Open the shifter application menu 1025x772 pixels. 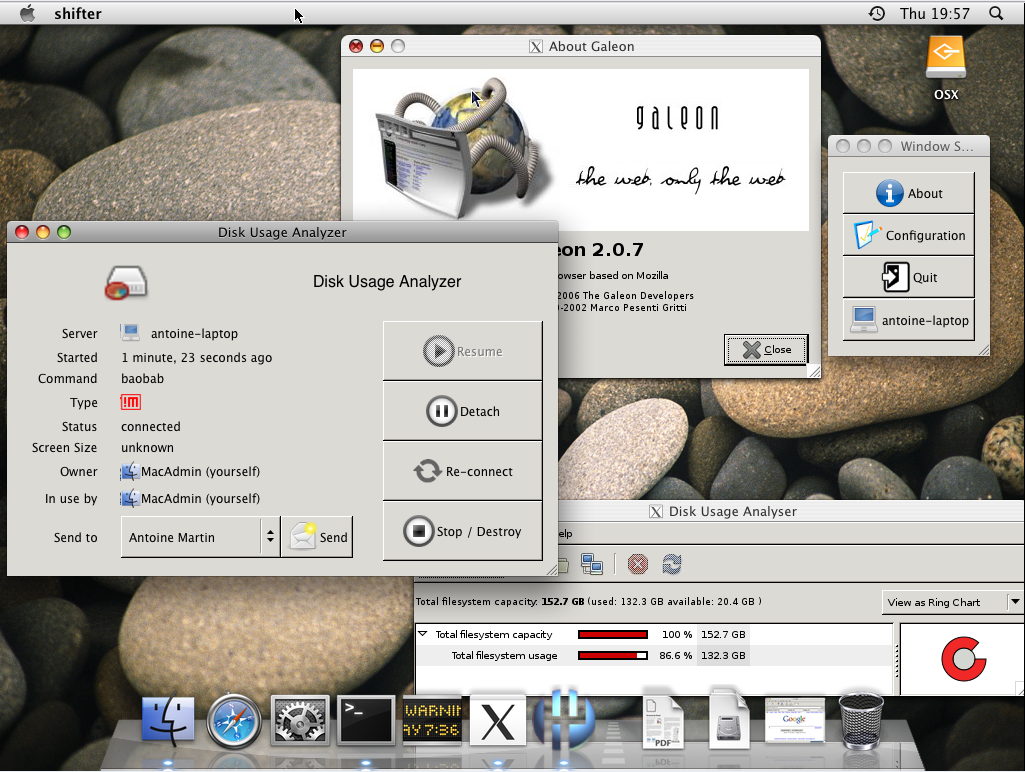78,14
